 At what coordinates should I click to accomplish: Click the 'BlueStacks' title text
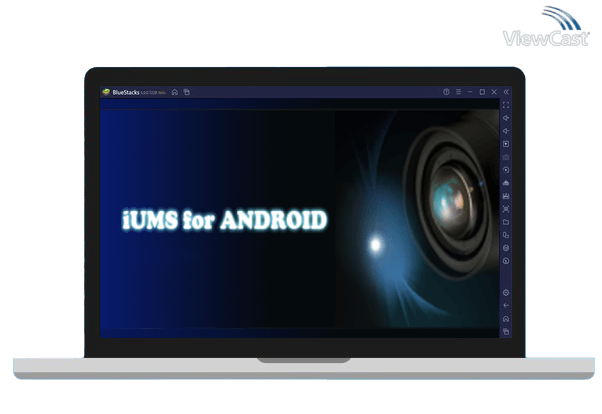[x=126, y=93]
